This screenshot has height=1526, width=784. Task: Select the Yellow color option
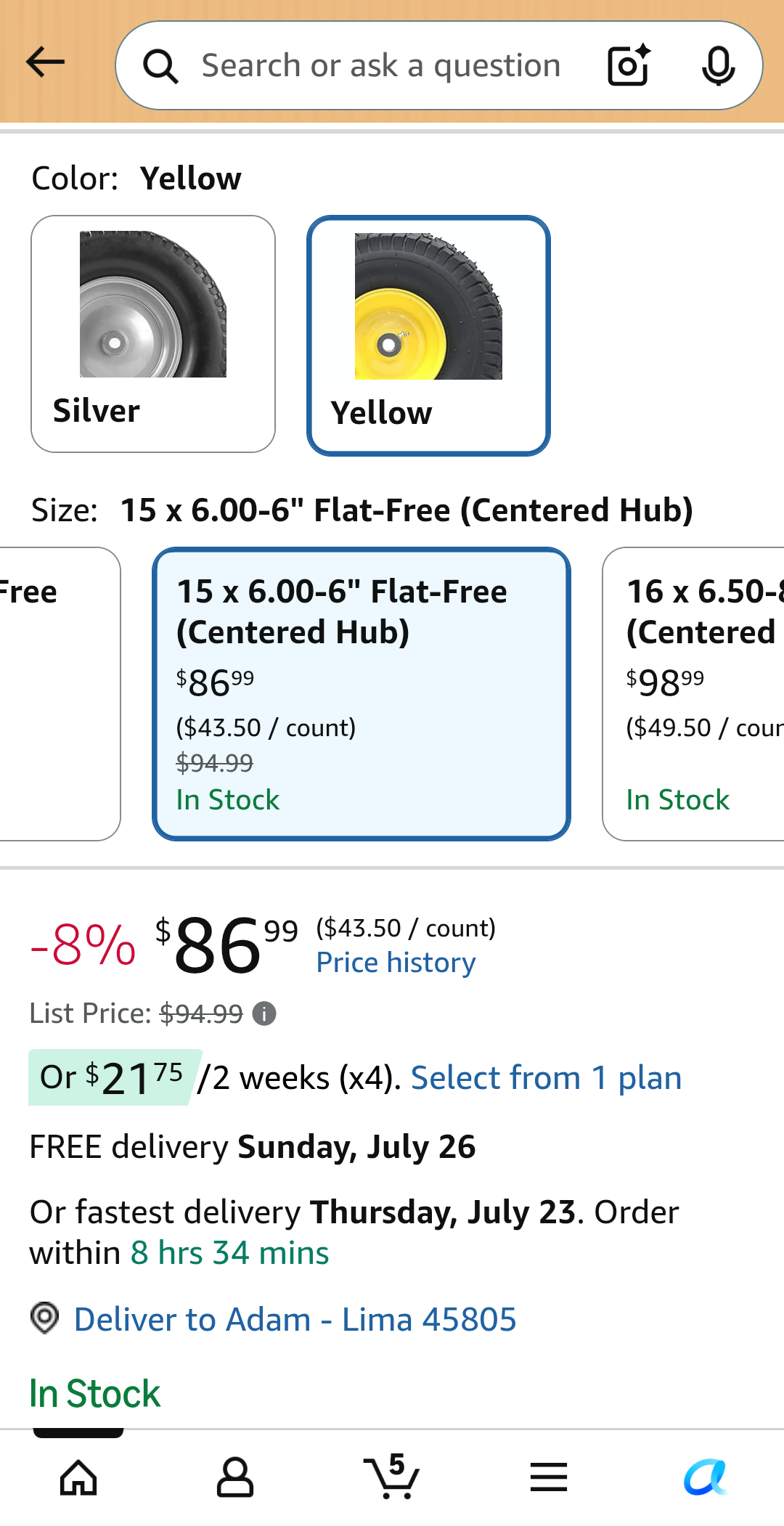(428, 335)
